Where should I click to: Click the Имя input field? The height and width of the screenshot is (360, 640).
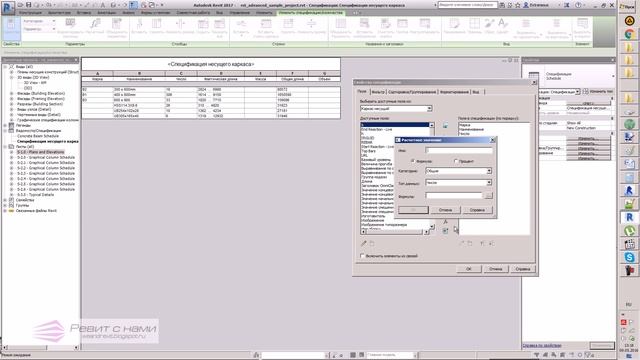click(459, 151)
